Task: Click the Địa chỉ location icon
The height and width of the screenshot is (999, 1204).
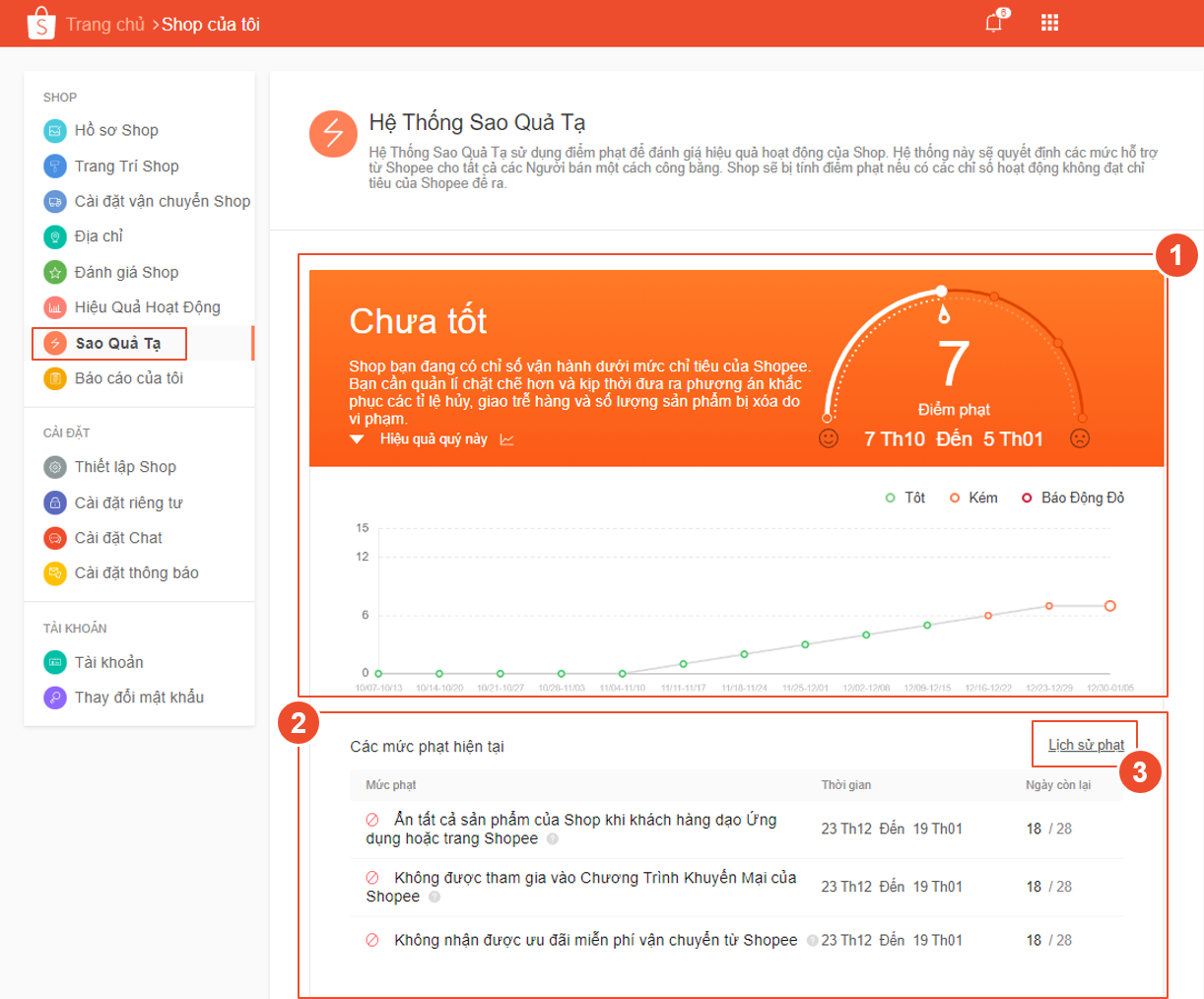Action: (55, 236)
